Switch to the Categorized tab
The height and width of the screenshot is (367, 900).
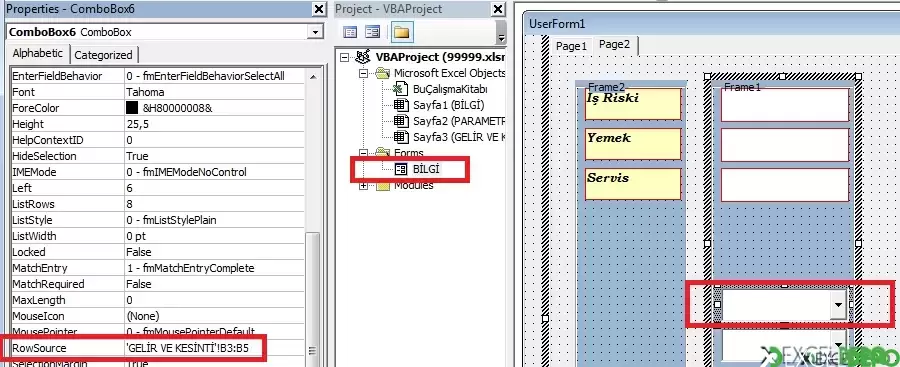(x=103, y=55)
